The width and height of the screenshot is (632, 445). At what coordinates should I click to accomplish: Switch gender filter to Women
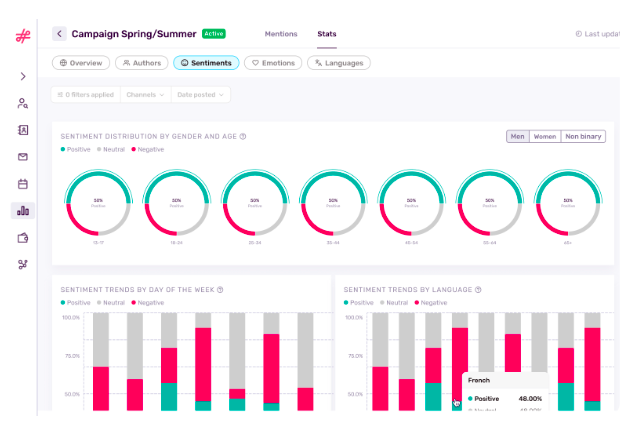pos(544,136)
